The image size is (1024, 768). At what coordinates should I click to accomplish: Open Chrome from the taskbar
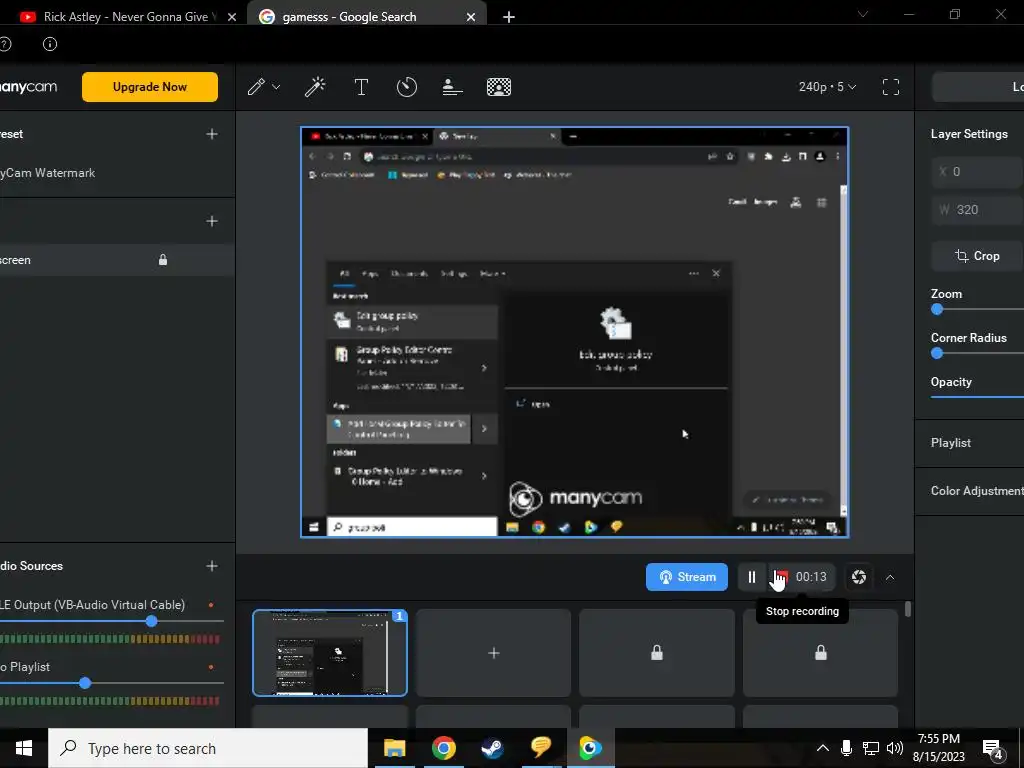[x=443, y=748]
